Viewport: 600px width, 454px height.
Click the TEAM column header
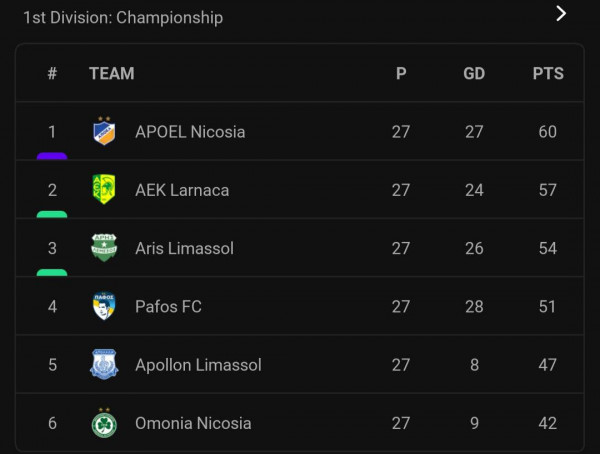coord(112,73)
